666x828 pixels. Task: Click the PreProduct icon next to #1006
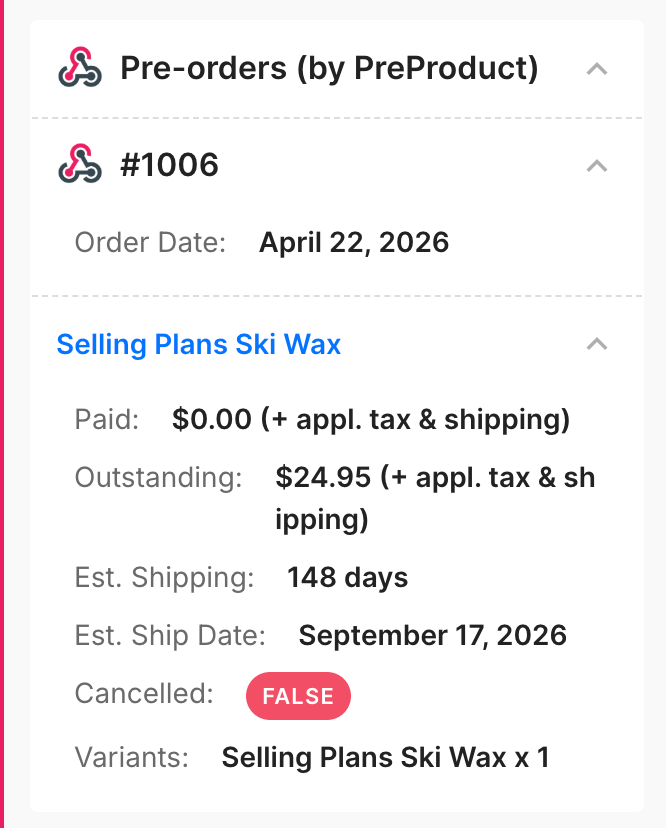tap(80, 165)
